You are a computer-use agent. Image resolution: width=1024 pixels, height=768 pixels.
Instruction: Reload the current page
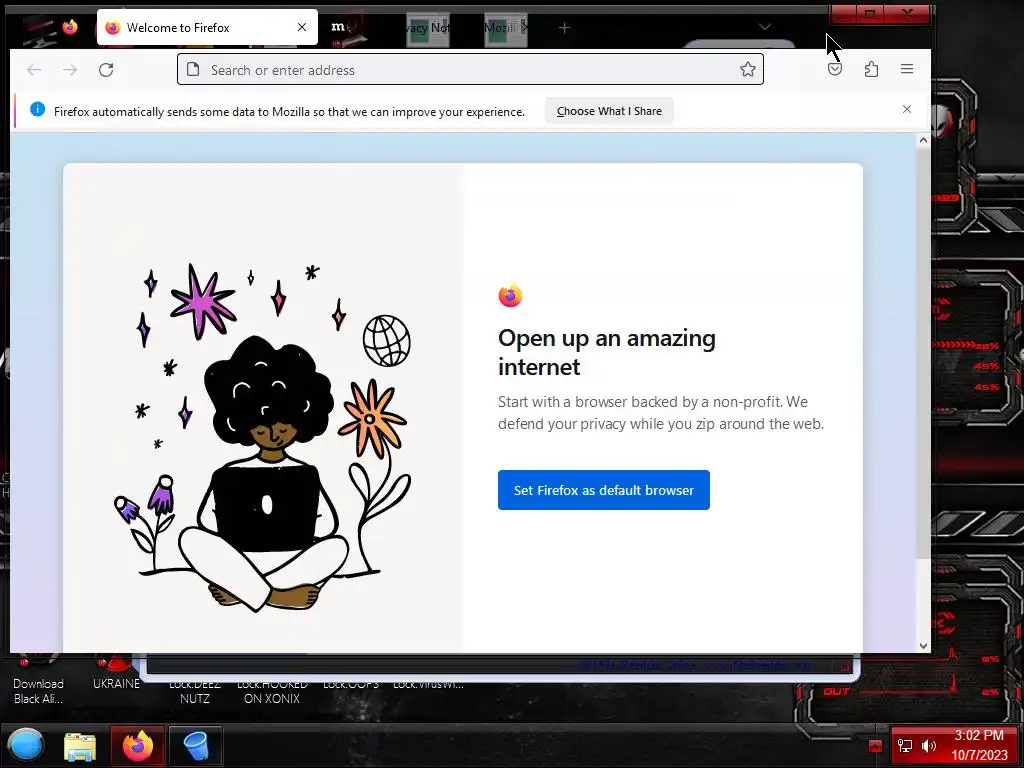pyautogui.click(x=106, y=70)
